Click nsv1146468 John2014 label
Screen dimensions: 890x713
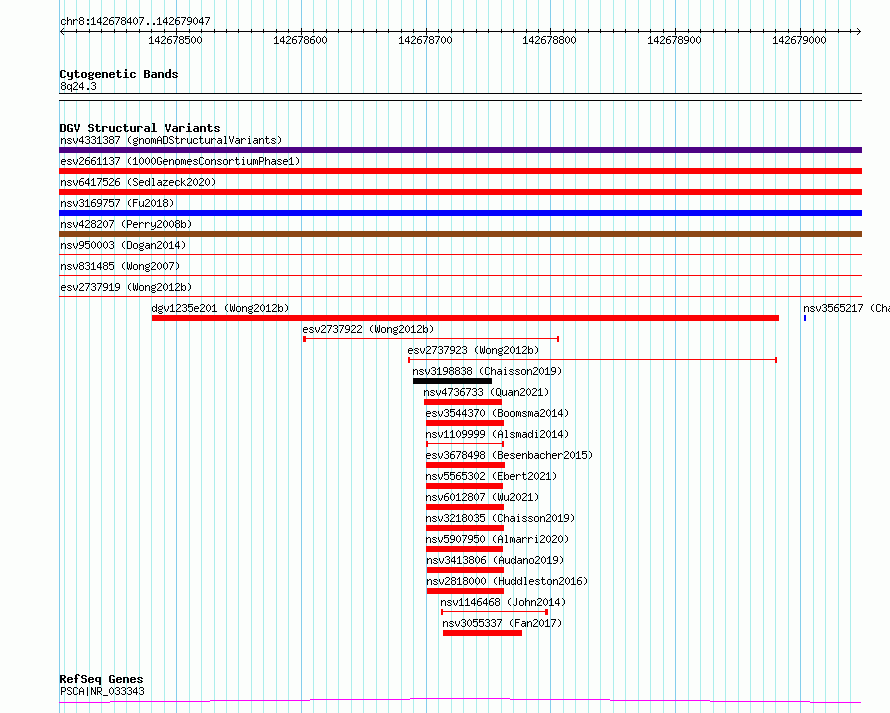(503, 602)
